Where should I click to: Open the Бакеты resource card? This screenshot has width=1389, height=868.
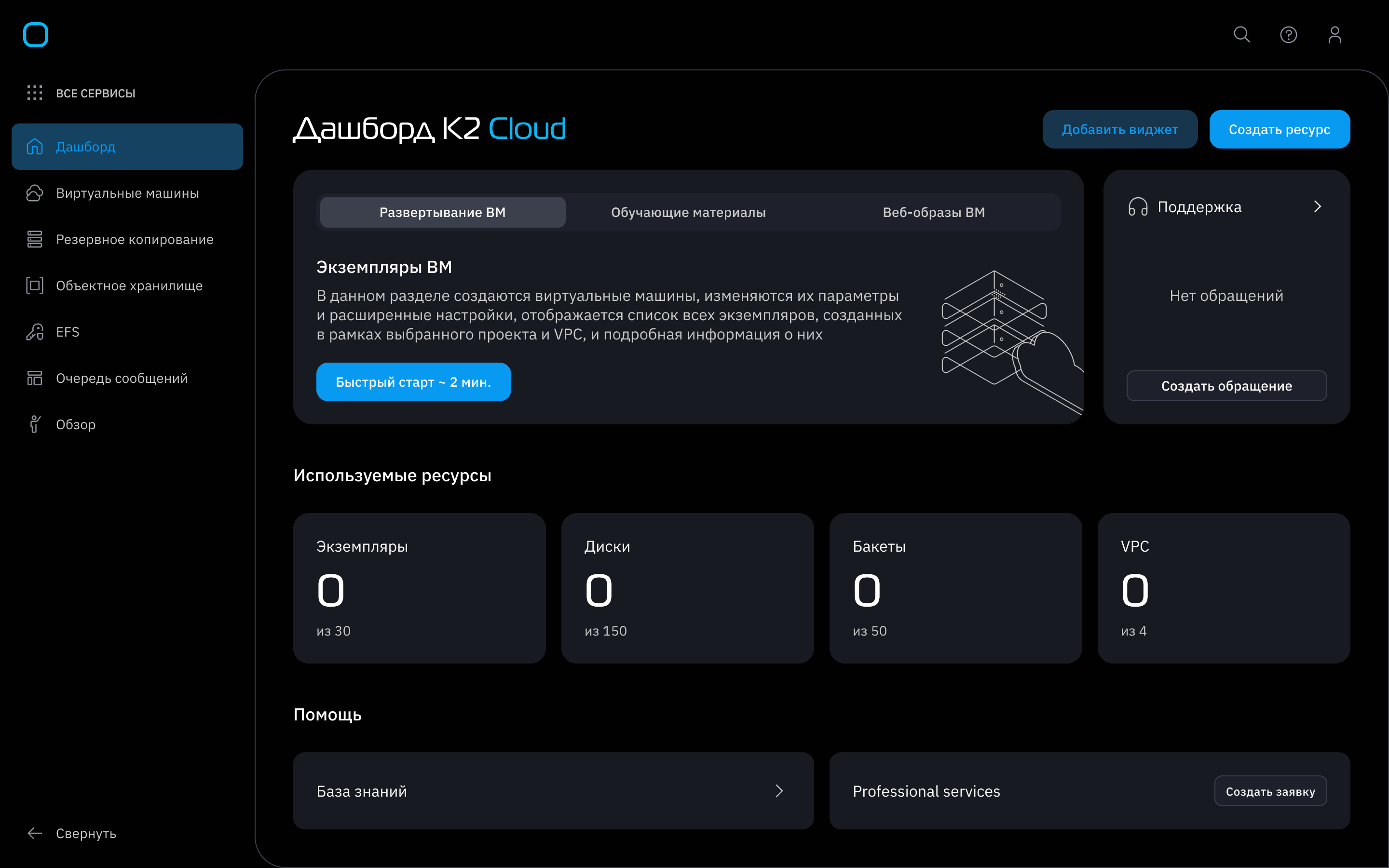(x=955, y=588)
